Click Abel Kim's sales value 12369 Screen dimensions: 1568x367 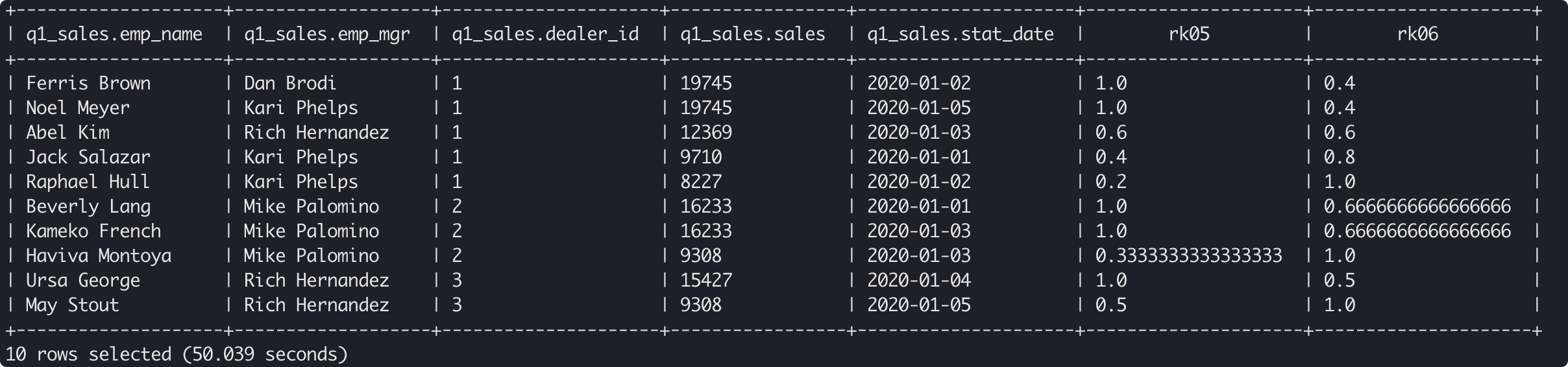(x=706, y=132)
